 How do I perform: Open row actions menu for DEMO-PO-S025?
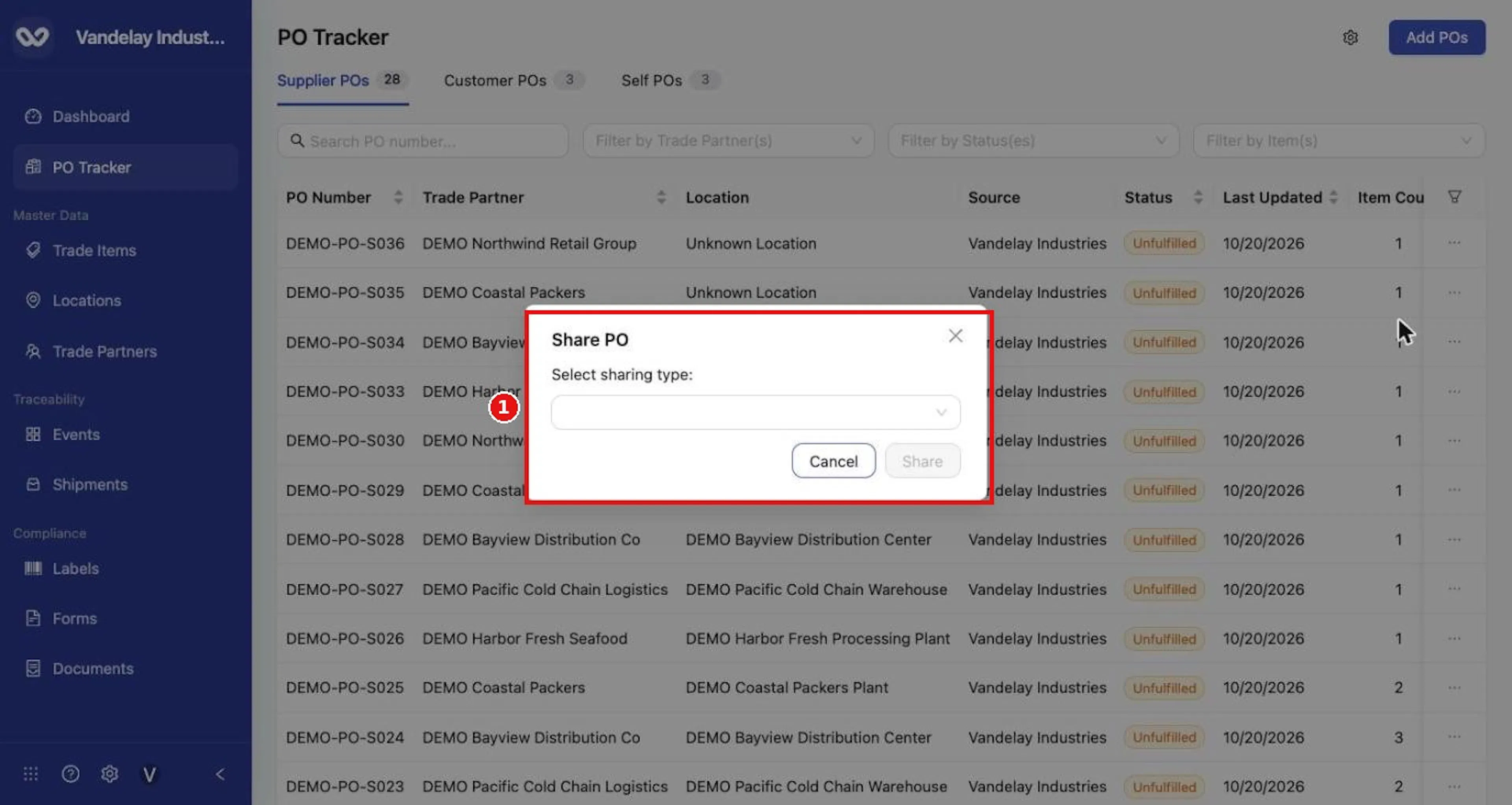[x=1454, y=687]
